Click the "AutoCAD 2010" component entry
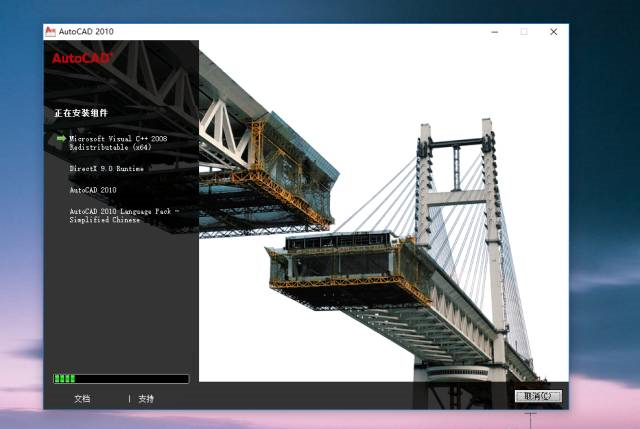The width and height of the screenshot is (640, 429). click(x=93, y=190)
